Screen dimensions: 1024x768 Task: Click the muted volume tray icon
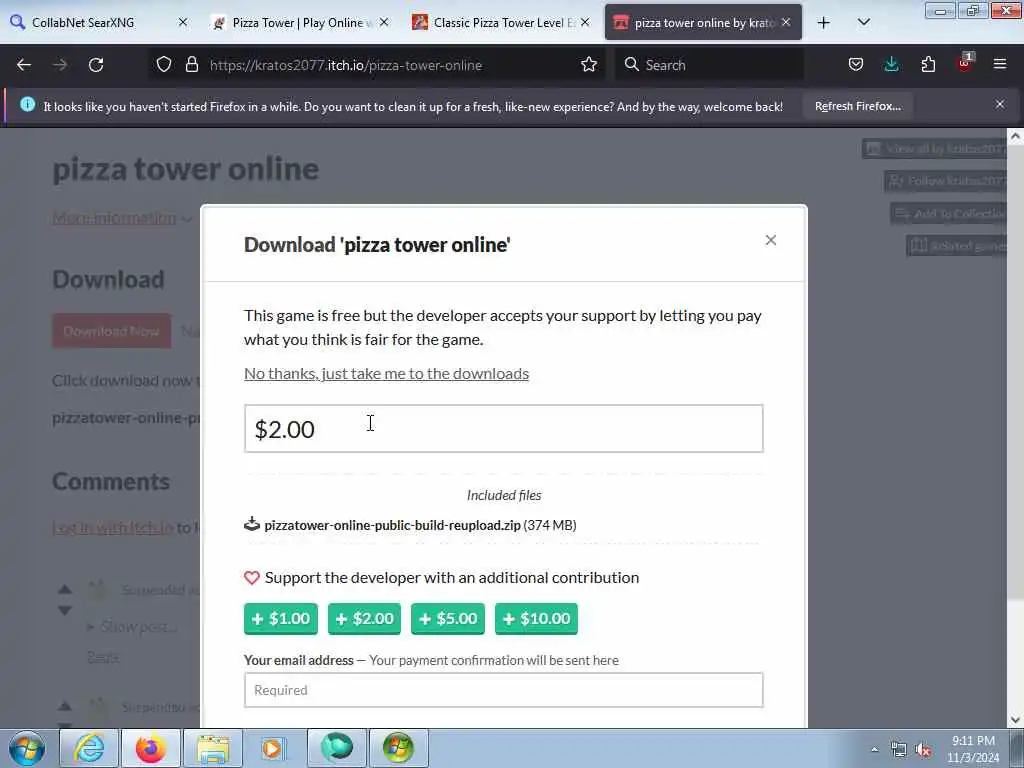(x=923, y=750)
